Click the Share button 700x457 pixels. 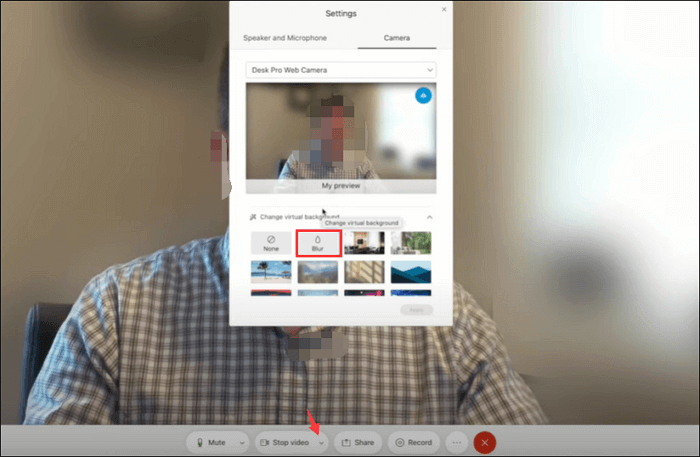(356, 442)
